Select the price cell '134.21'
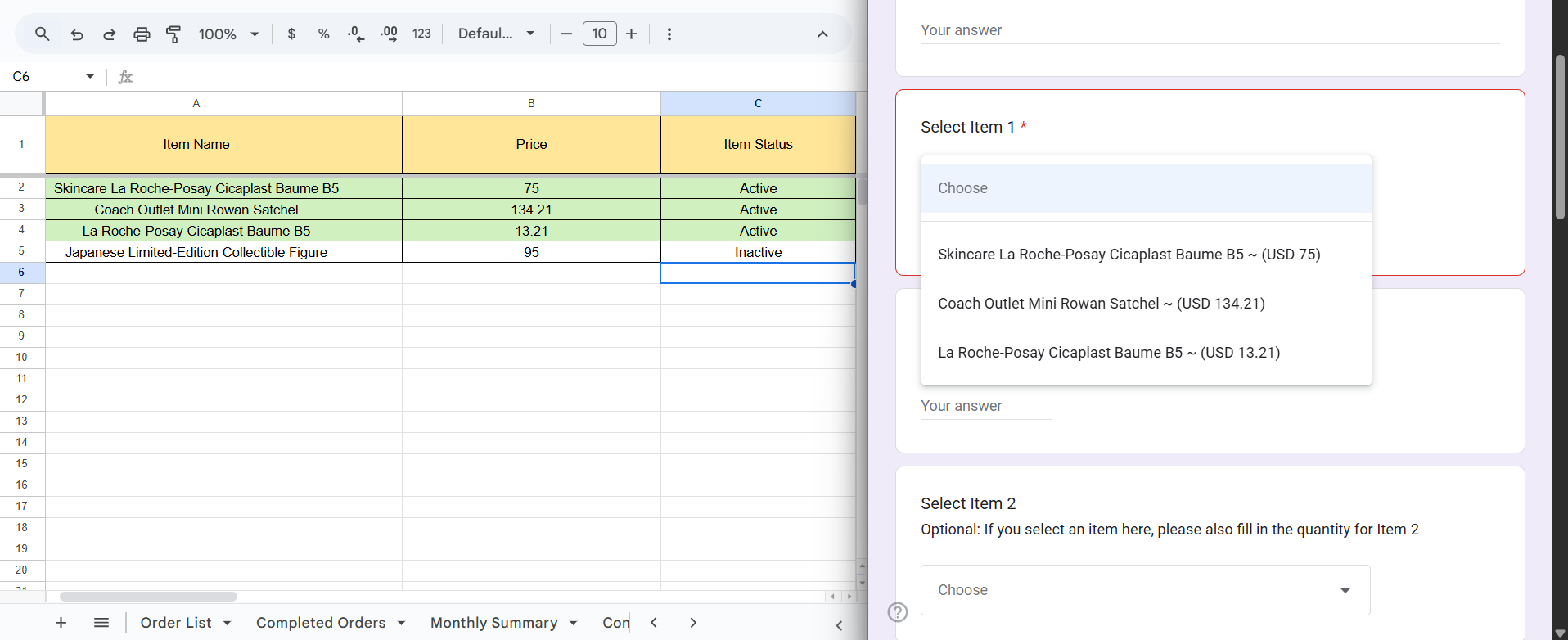The width and height of the screenshot is (1568, 640). click(531, 210)
